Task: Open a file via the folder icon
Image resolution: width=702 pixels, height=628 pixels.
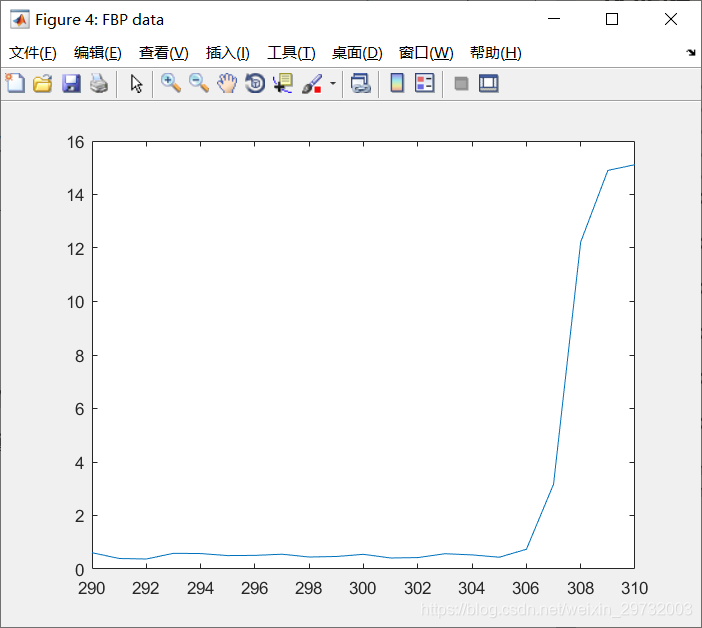Action: point(43,83)
